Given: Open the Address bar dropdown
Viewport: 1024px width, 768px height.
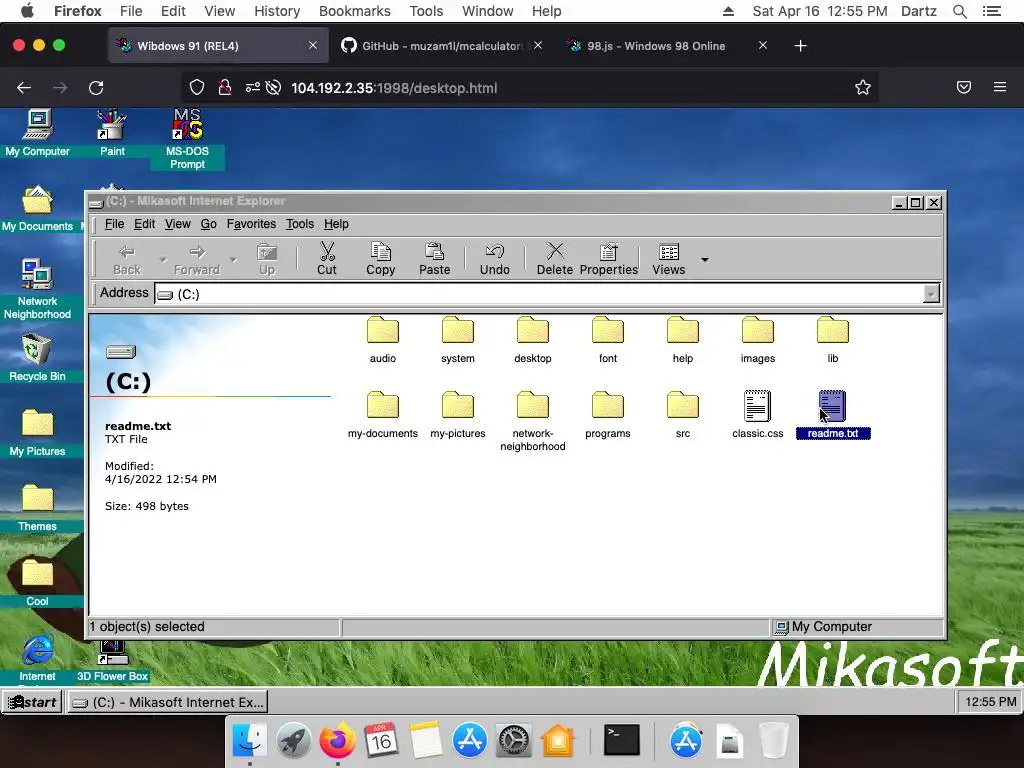Looking at the screenshot, I should (931, 294).
